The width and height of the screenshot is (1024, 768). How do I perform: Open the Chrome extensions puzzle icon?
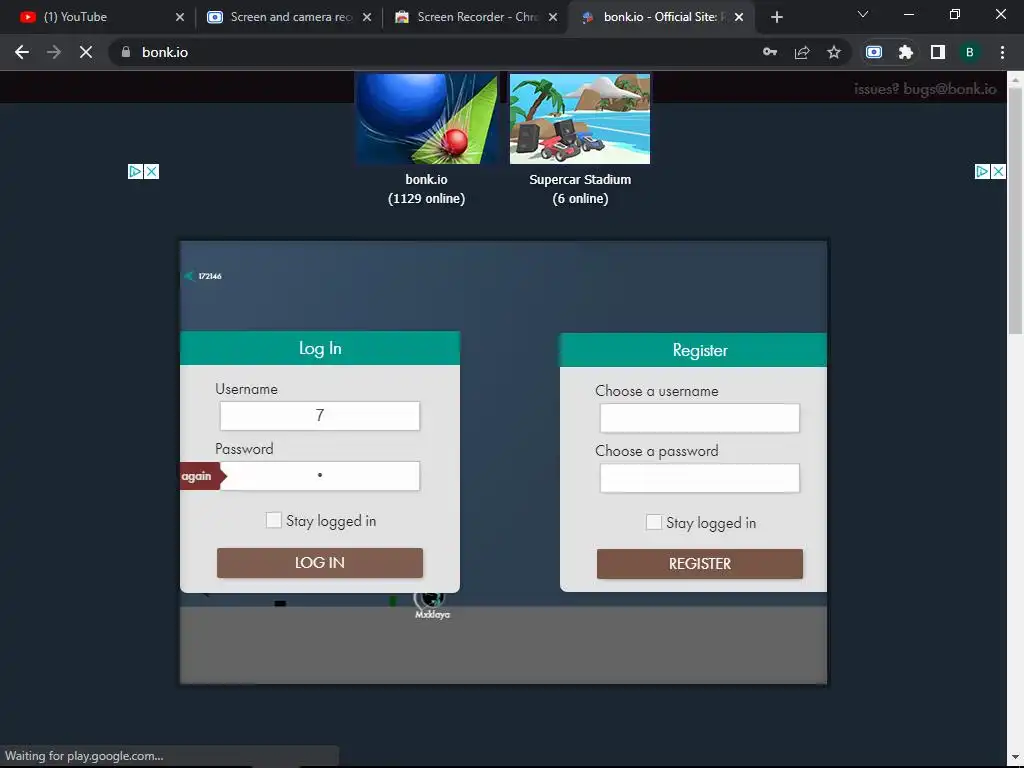[906, 52]
